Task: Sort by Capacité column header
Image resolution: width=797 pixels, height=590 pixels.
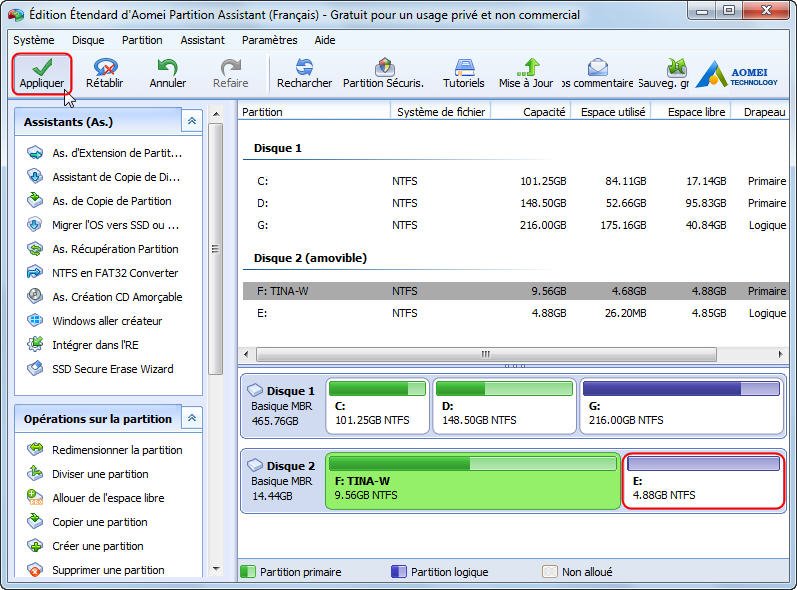Action: click(532, 112)
